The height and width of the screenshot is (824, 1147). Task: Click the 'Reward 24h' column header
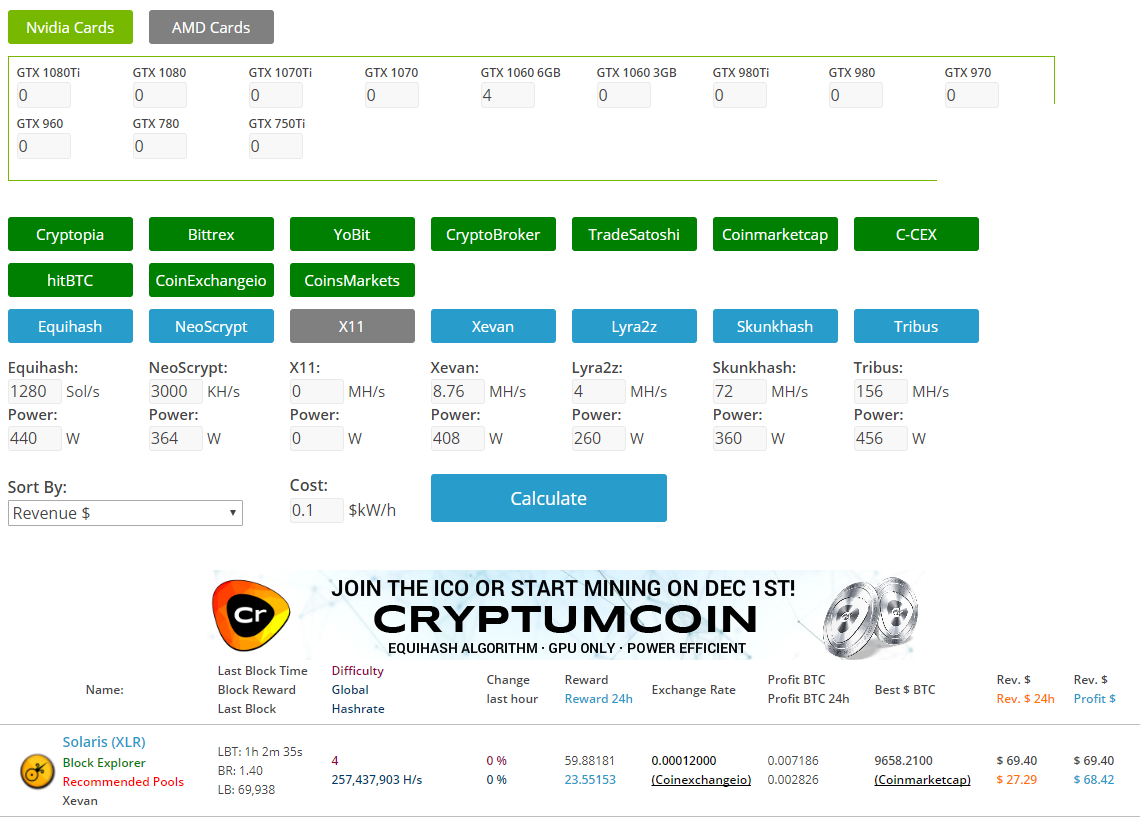(x=598, y=699)
